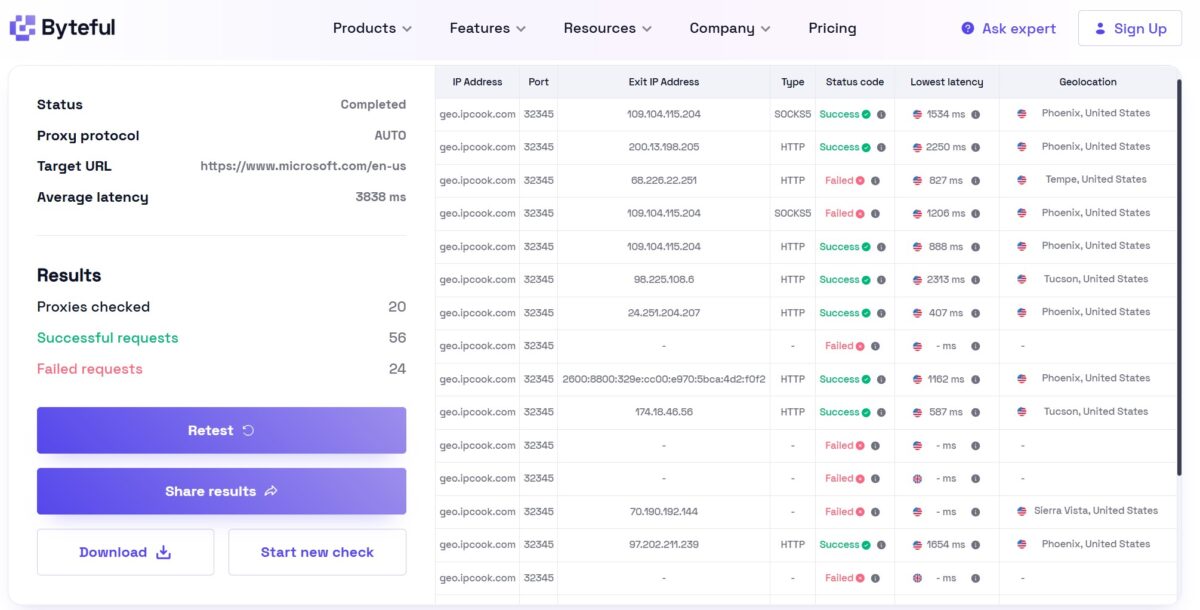The image size is (1200, 610).
Task: Click info icon next to 2313 ms latency
Action: [975, 280]
